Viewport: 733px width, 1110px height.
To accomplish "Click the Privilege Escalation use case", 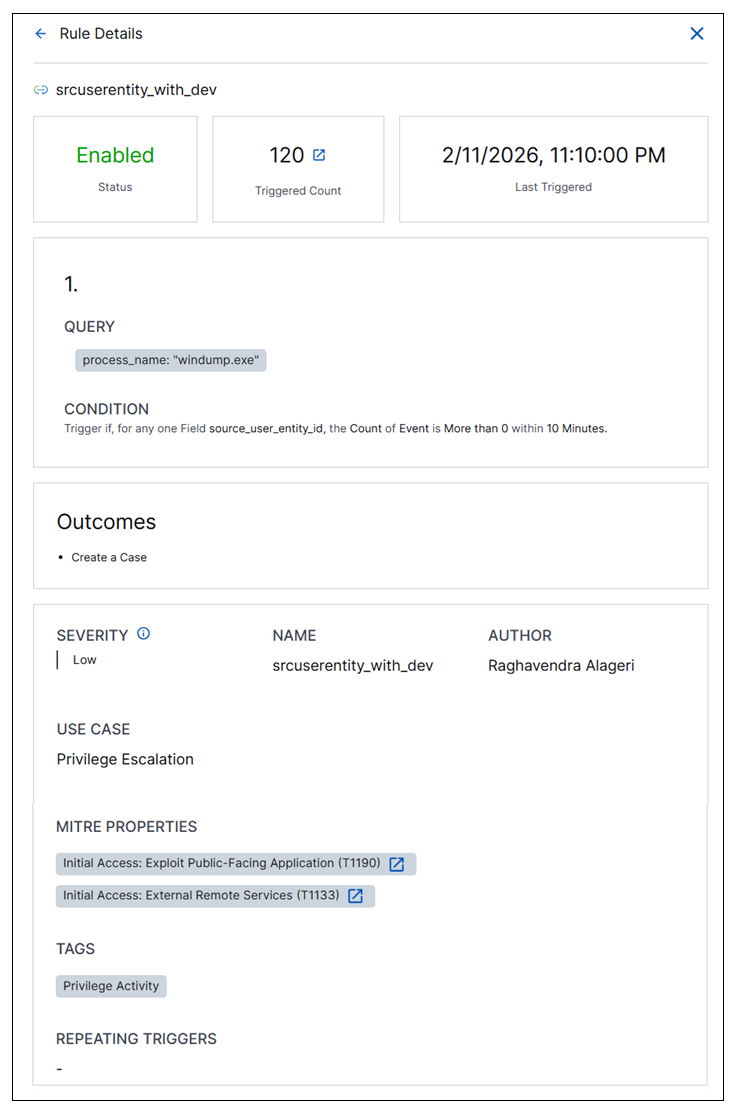I will tap(125, 759).
